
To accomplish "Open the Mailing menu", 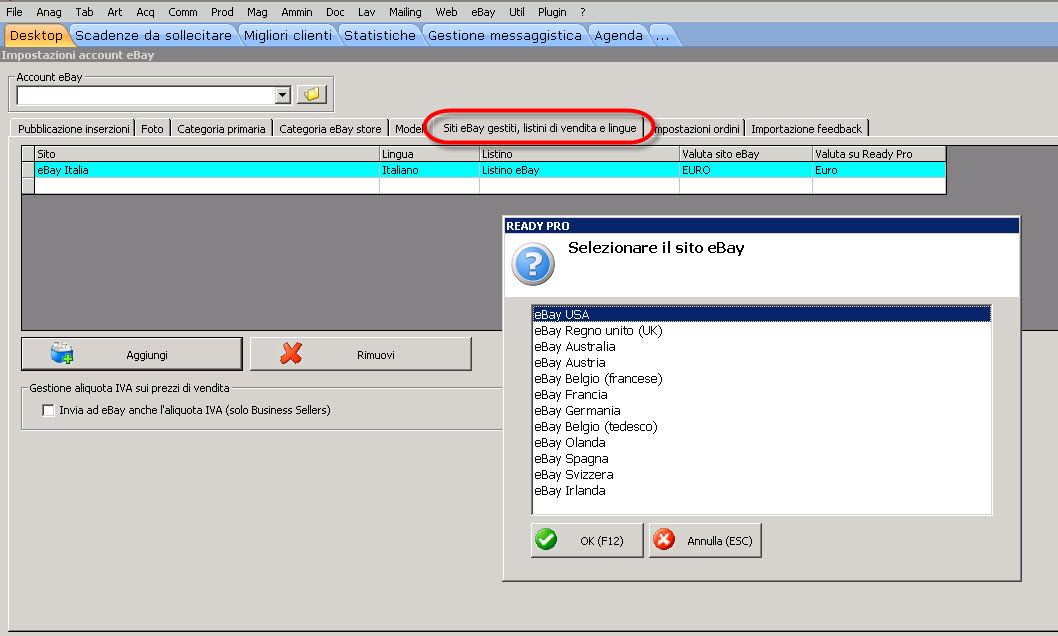I will 405,12.
